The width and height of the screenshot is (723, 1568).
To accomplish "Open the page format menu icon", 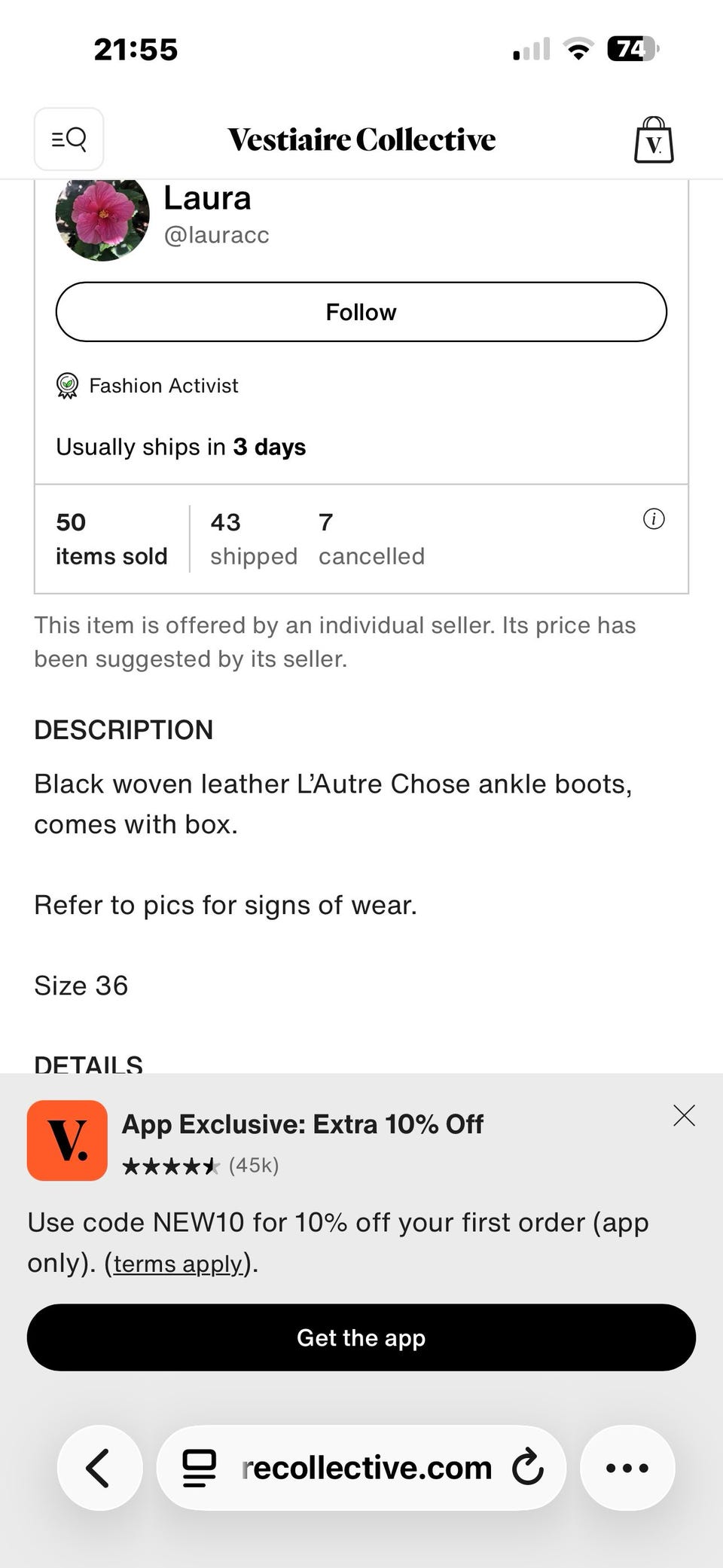I will [200, 1468].
